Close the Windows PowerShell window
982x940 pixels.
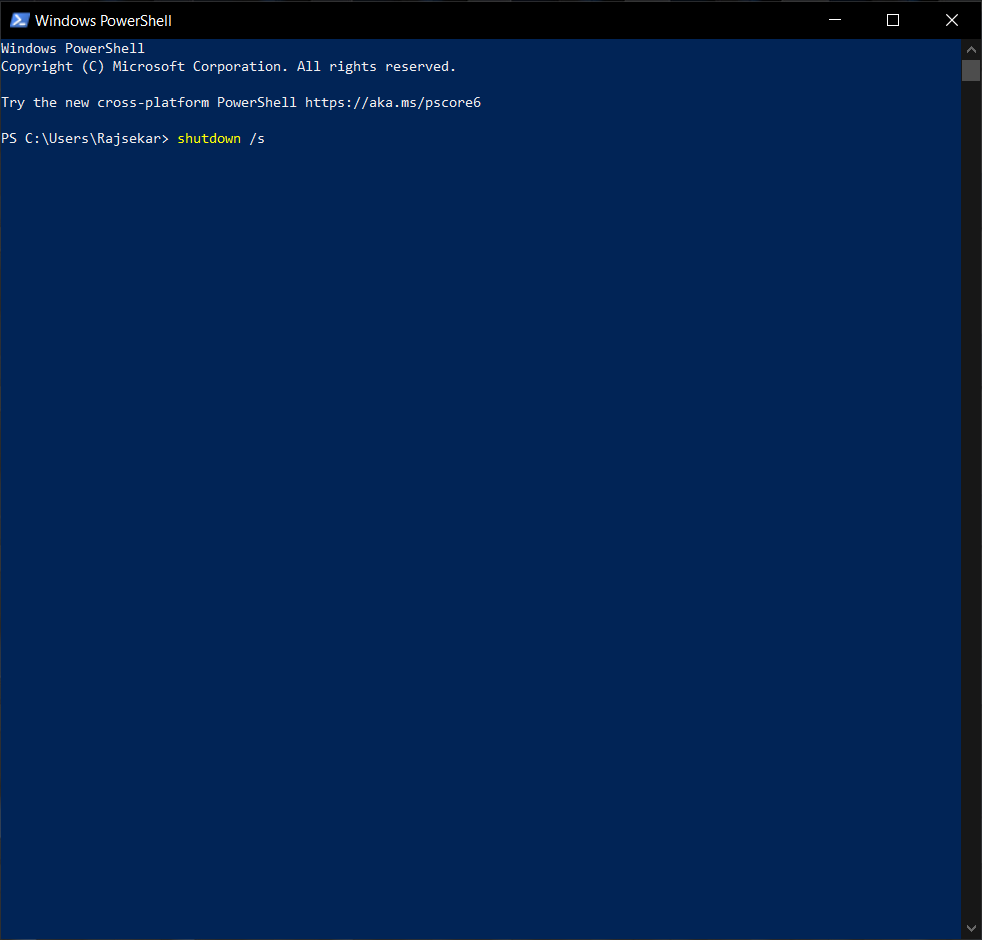click(x=952, y=20)
